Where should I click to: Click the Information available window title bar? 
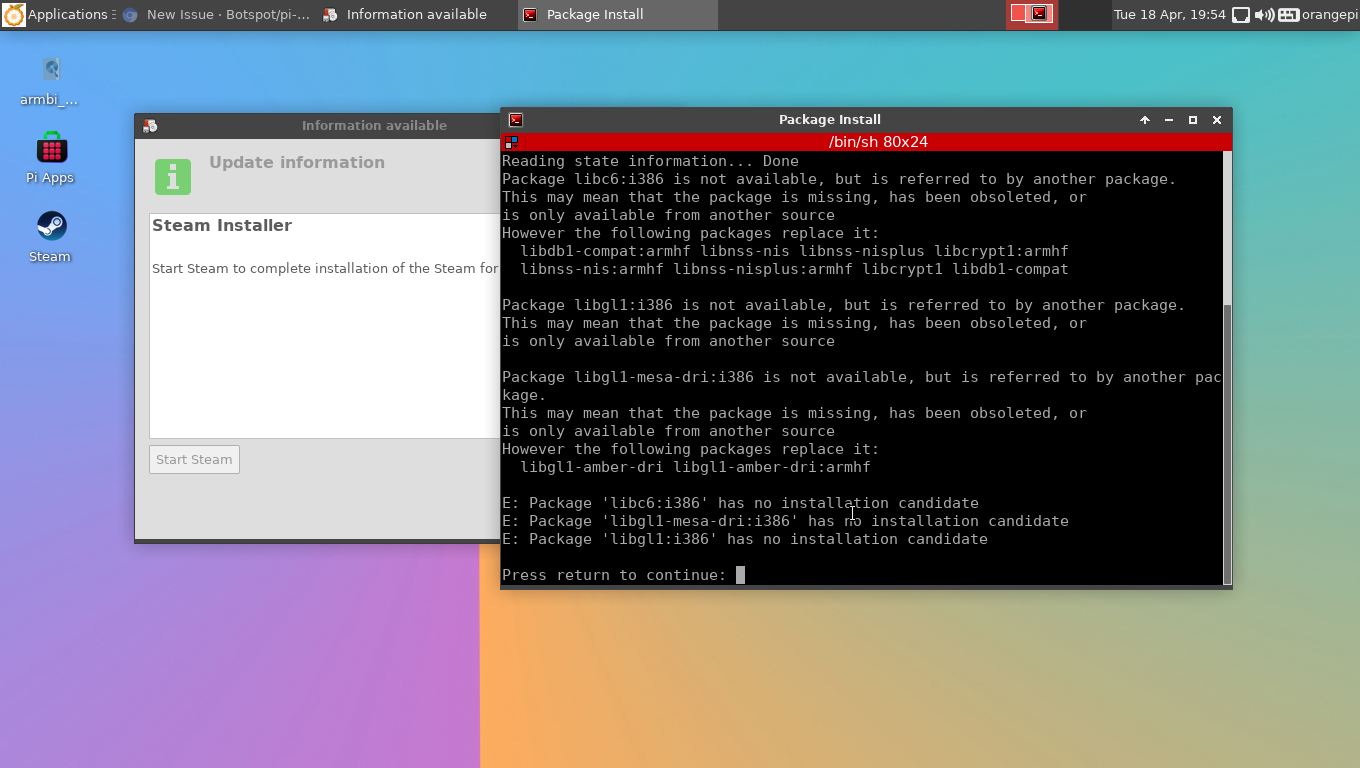click(318, 126)
